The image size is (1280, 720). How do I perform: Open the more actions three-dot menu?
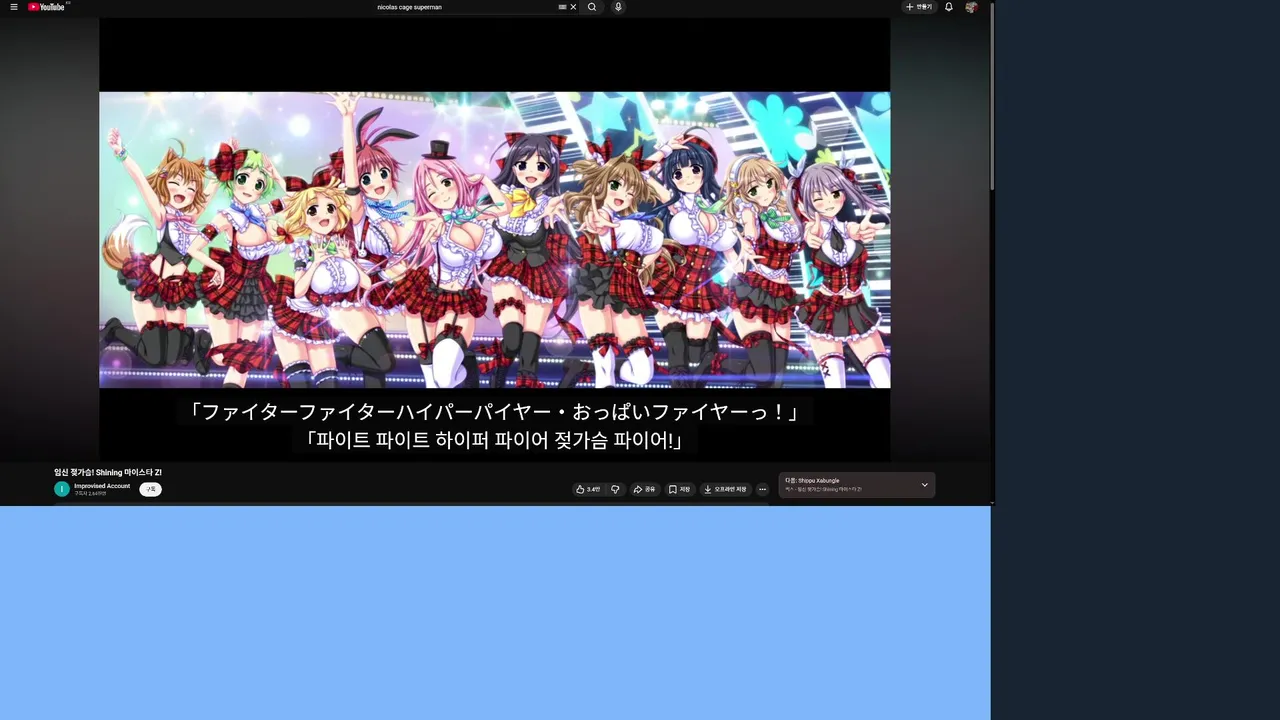tap(762, 489)
